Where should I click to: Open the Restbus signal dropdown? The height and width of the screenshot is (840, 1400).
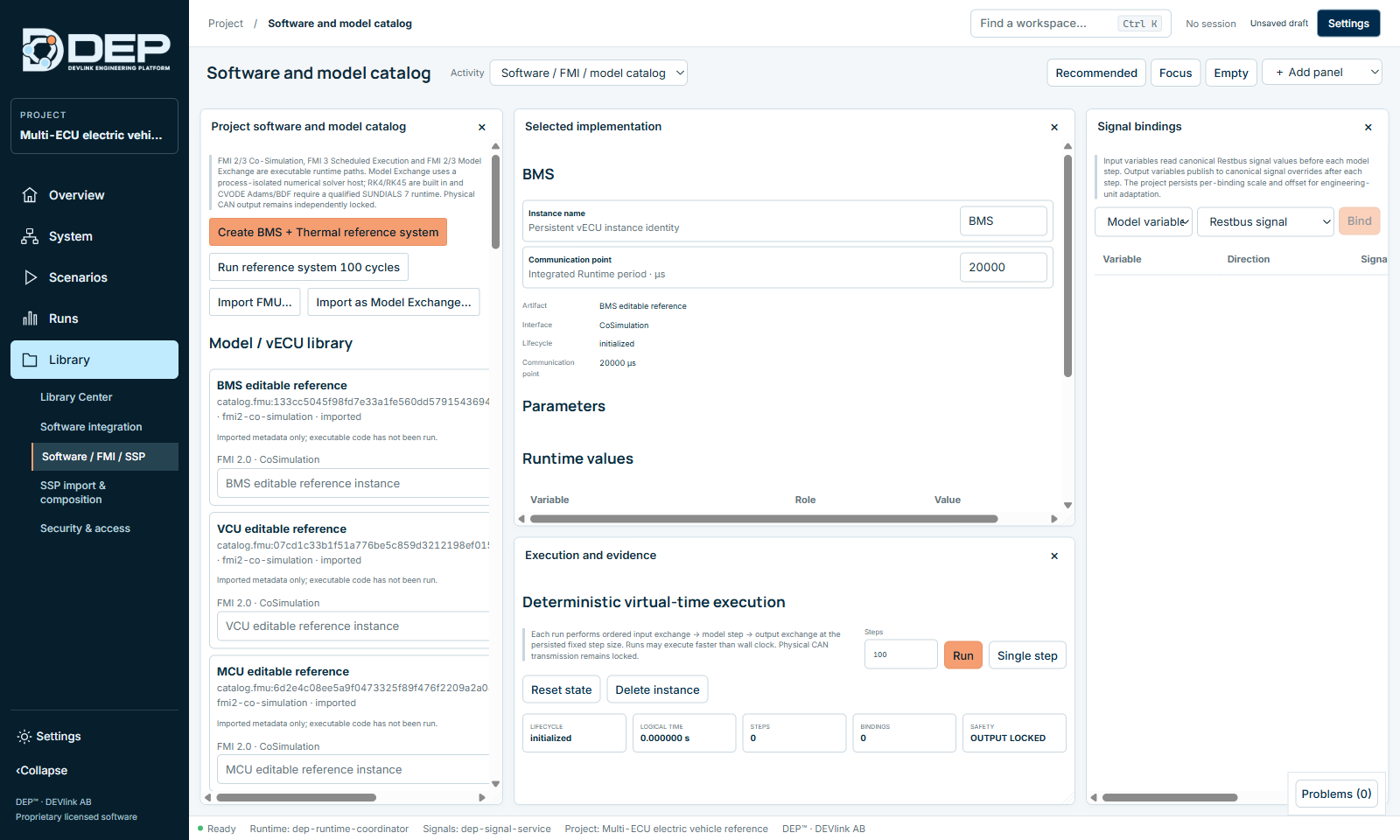(x=1265, y=221)
